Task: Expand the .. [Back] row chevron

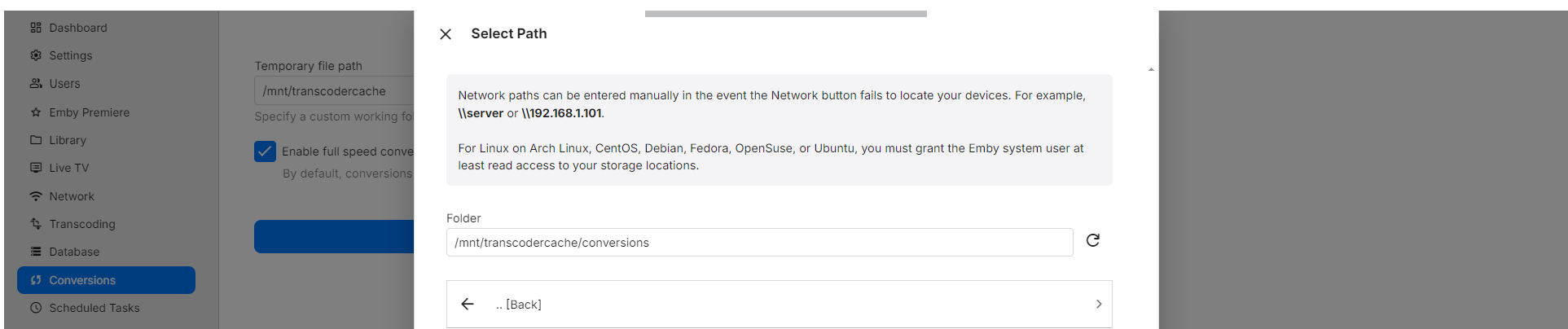Action: pos(1099,304)
